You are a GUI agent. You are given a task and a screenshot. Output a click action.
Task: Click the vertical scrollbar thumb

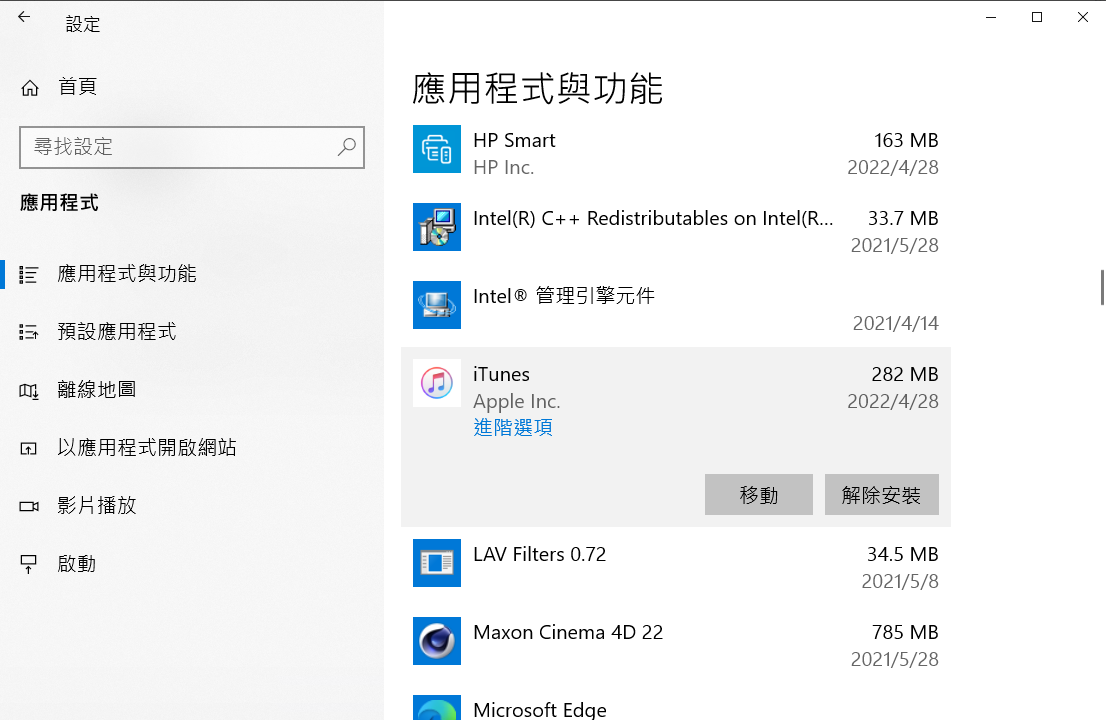(x=1102, y=287)
